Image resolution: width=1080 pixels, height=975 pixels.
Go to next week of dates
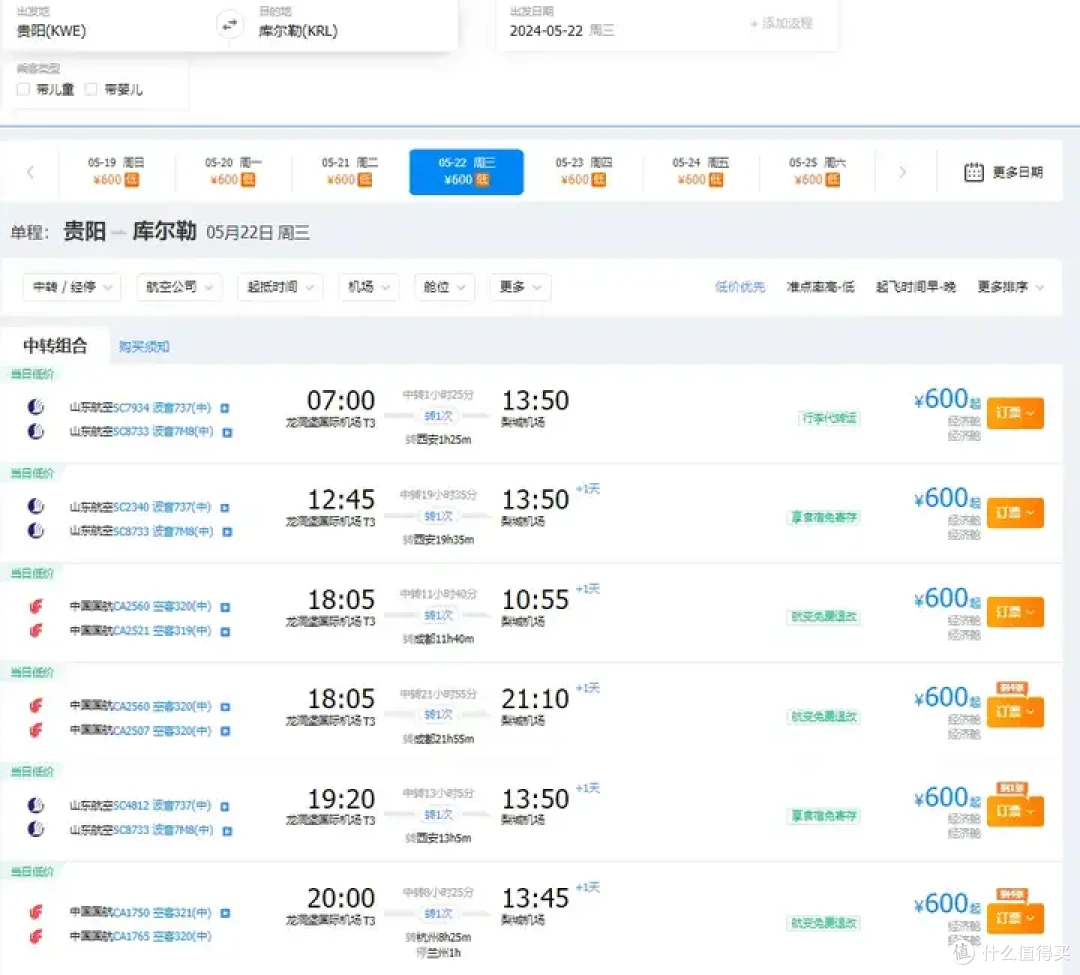pos(902,172)
